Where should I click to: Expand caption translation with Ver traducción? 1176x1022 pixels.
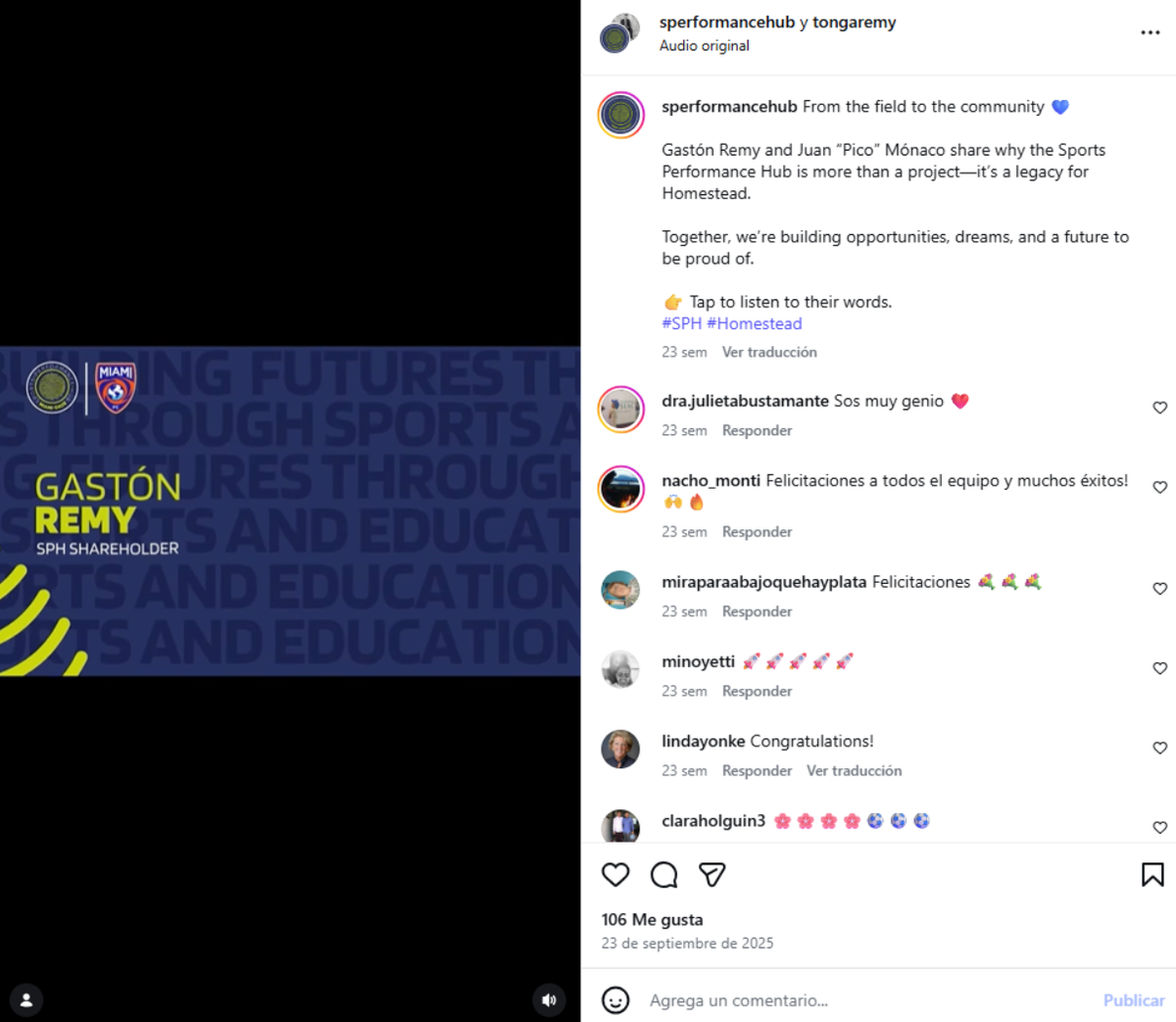769,352
